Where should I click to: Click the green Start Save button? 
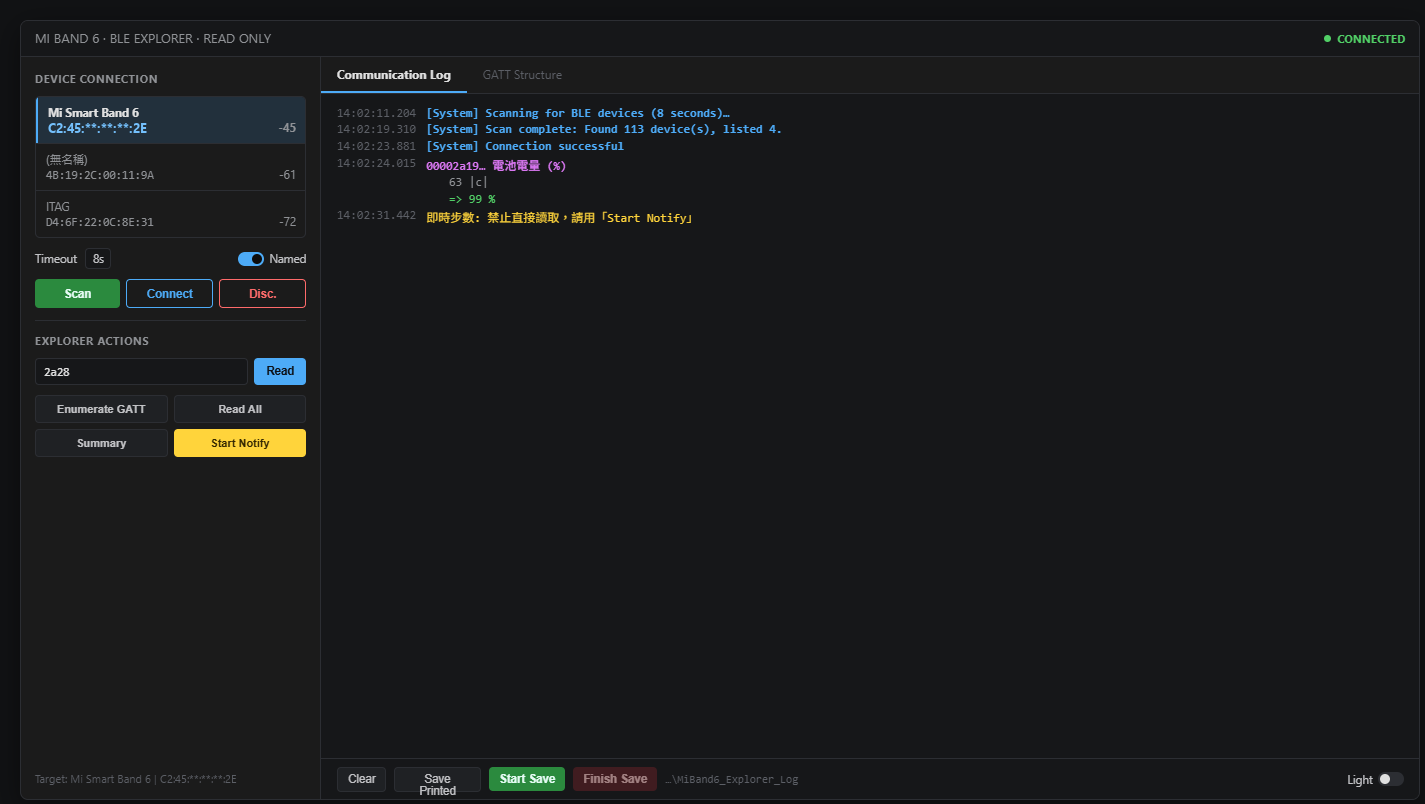tap(527, 779)
